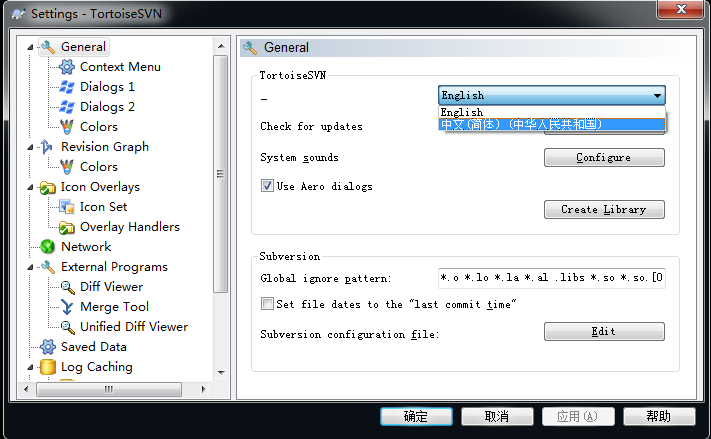Image resolution: width=711 pixels, height=439 pixels.
Task: Open Log Caching settings page
Action: 97,367
